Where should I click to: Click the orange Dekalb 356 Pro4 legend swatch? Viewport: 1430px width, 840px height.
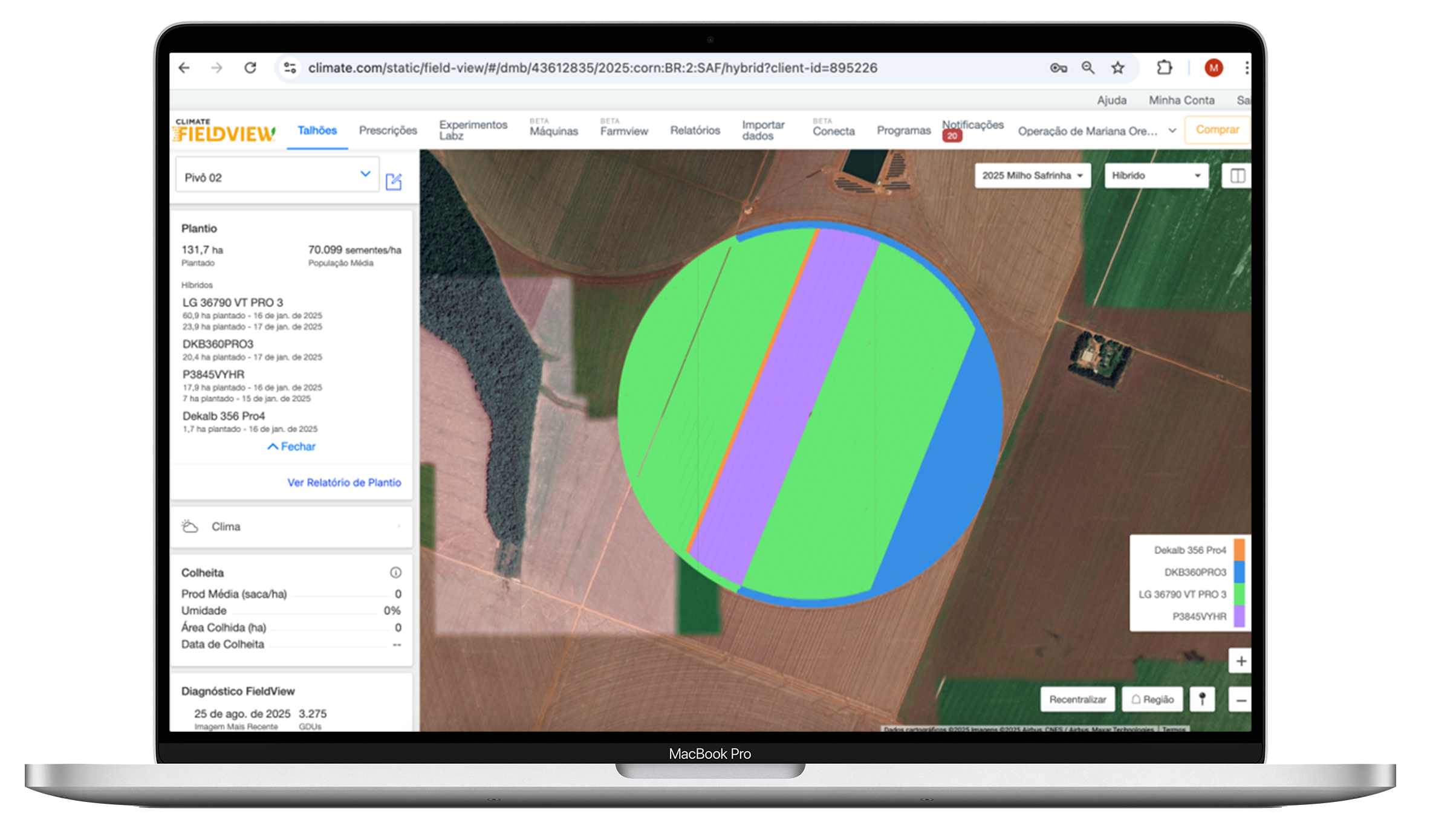pyautogui.click(x=1239, y=550)
